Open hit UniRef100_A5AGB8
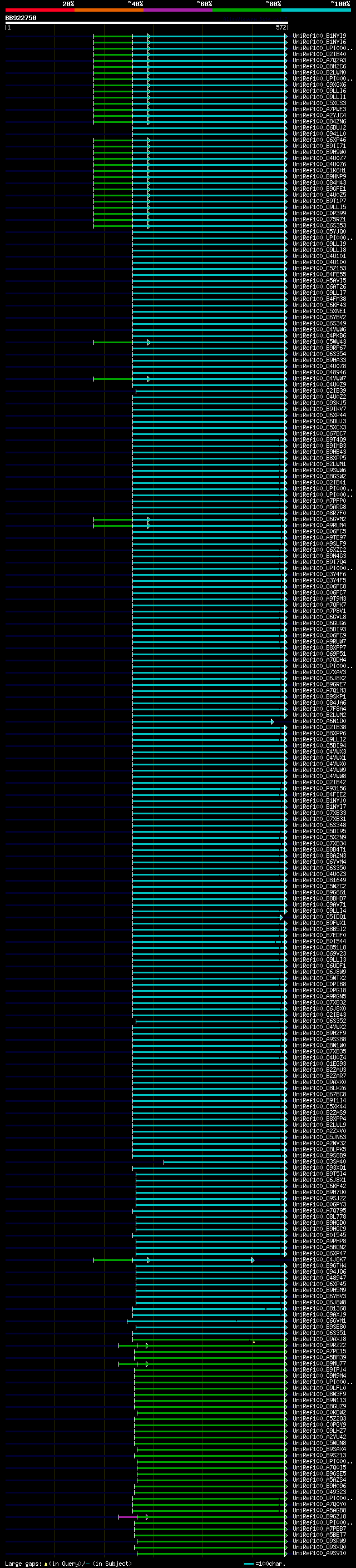The image size is (356, 1568). click(319, 1510)
